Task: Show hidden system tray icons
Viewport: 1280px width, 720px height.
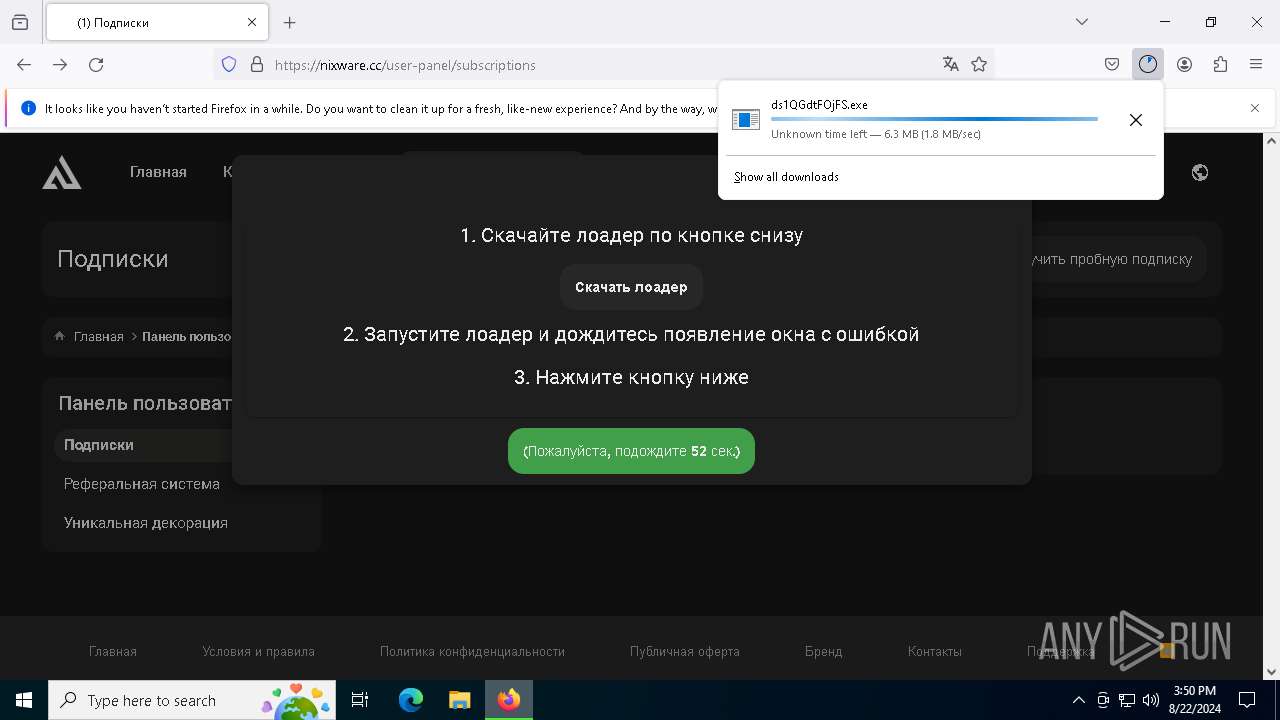Action: 1078,701
